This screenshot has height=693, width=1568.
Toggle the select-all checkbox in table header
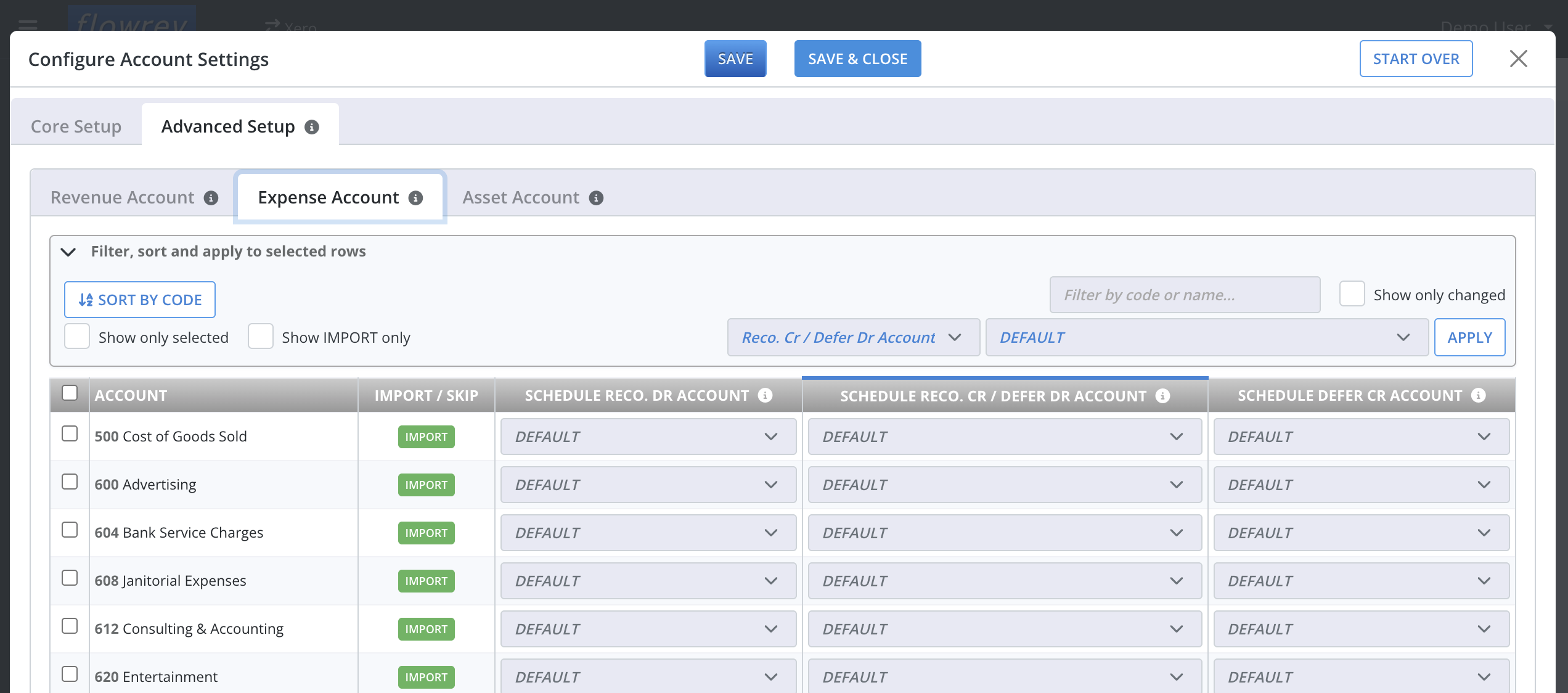(70, 393)
